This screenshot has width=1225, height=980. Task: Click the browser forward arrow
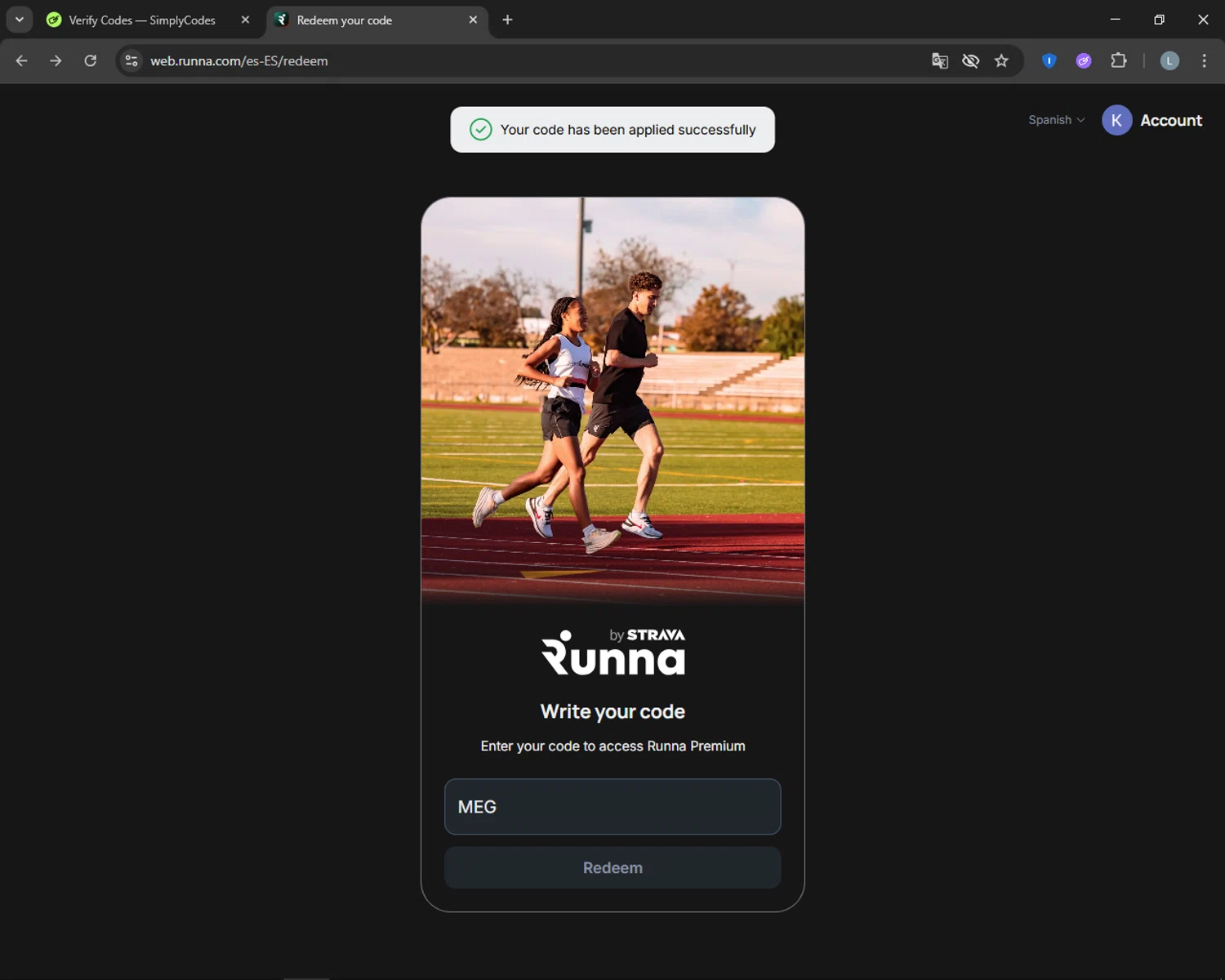pyautogui.click(x=56, y=60)
